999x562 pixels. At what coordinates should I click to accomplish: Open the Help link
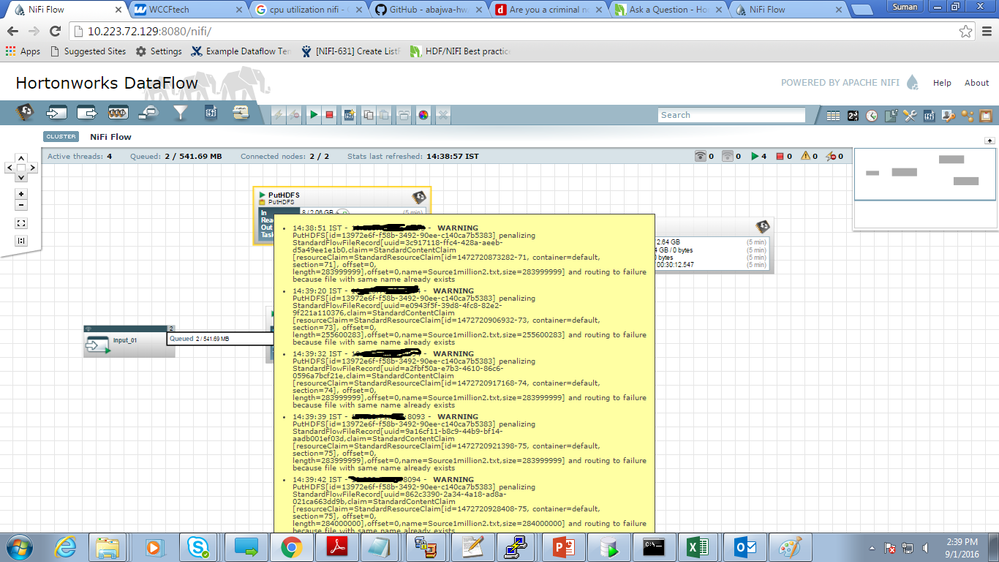click(942, 83)
